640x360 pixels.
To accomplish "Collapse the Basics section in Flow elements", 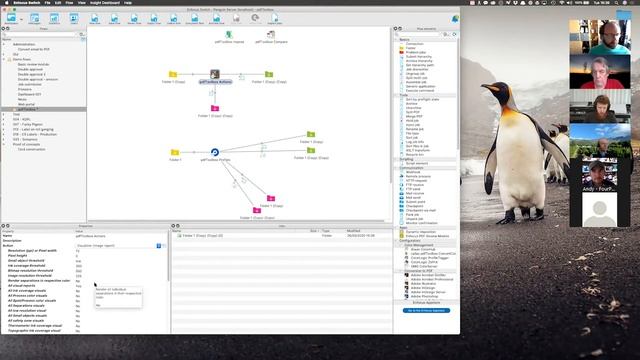I will (x=396, y=40).
